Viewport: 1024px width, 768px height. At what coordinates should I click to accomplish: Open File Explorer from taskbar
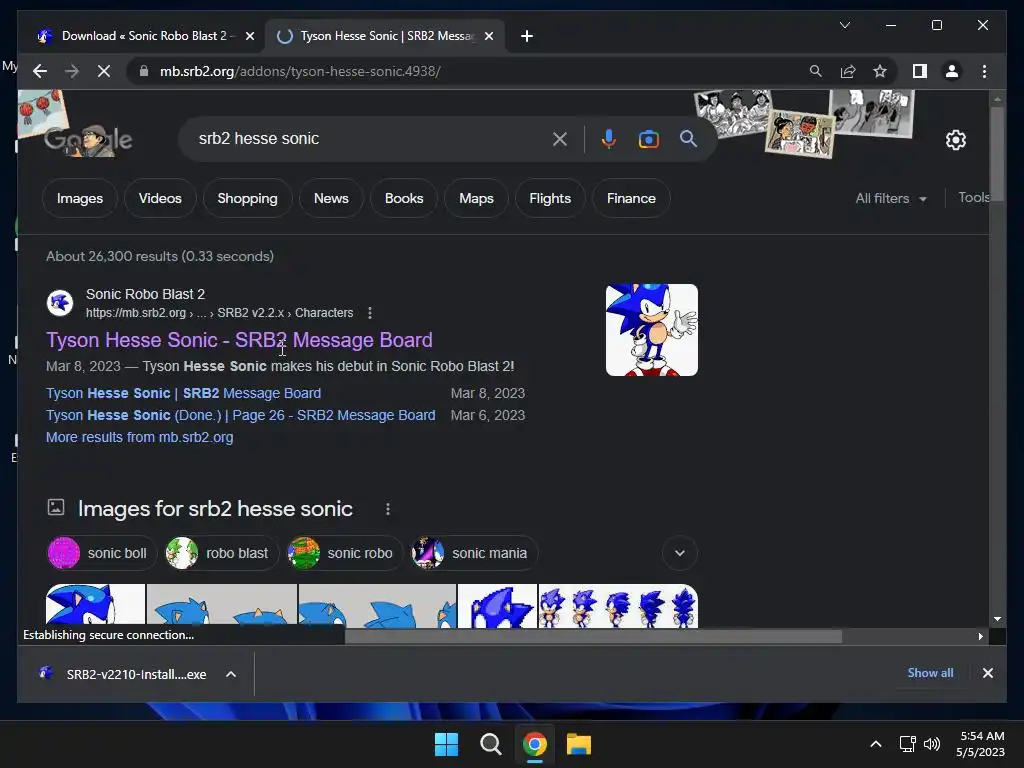tap(579, 744)
